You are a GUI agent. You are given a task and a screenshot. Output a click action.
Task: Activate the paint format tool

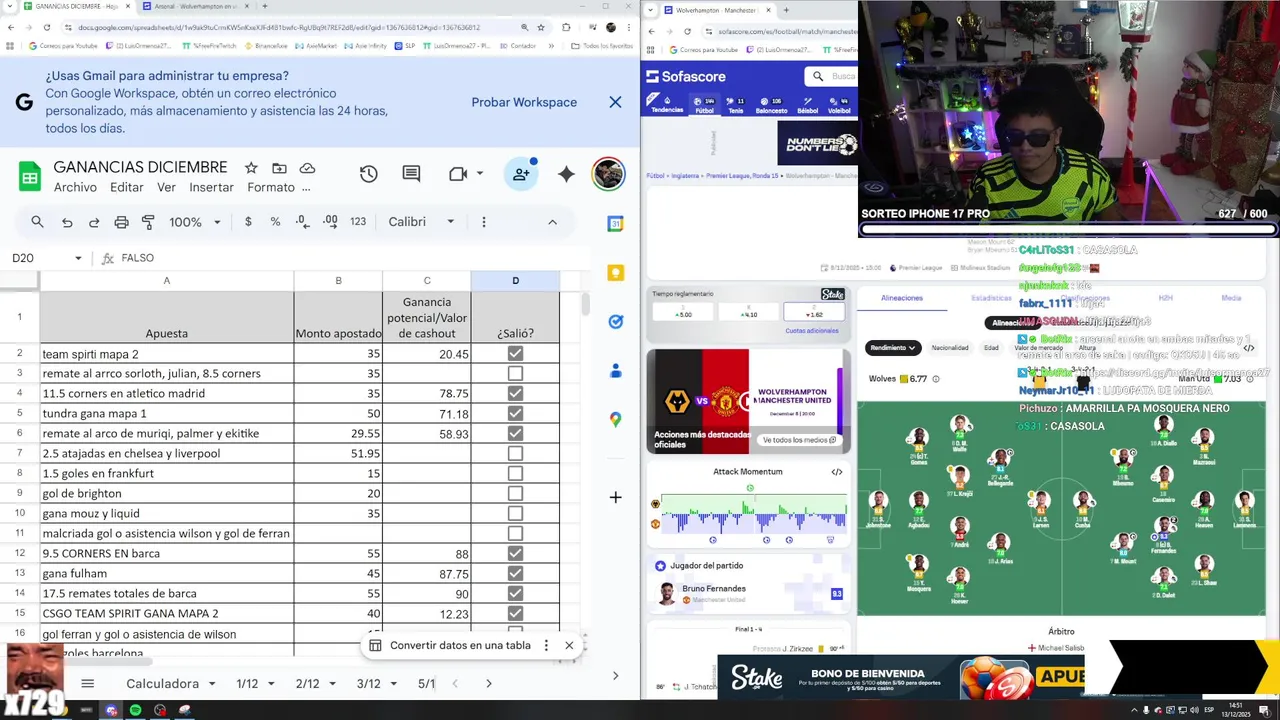pyautogui.click(x=148, y=222)
